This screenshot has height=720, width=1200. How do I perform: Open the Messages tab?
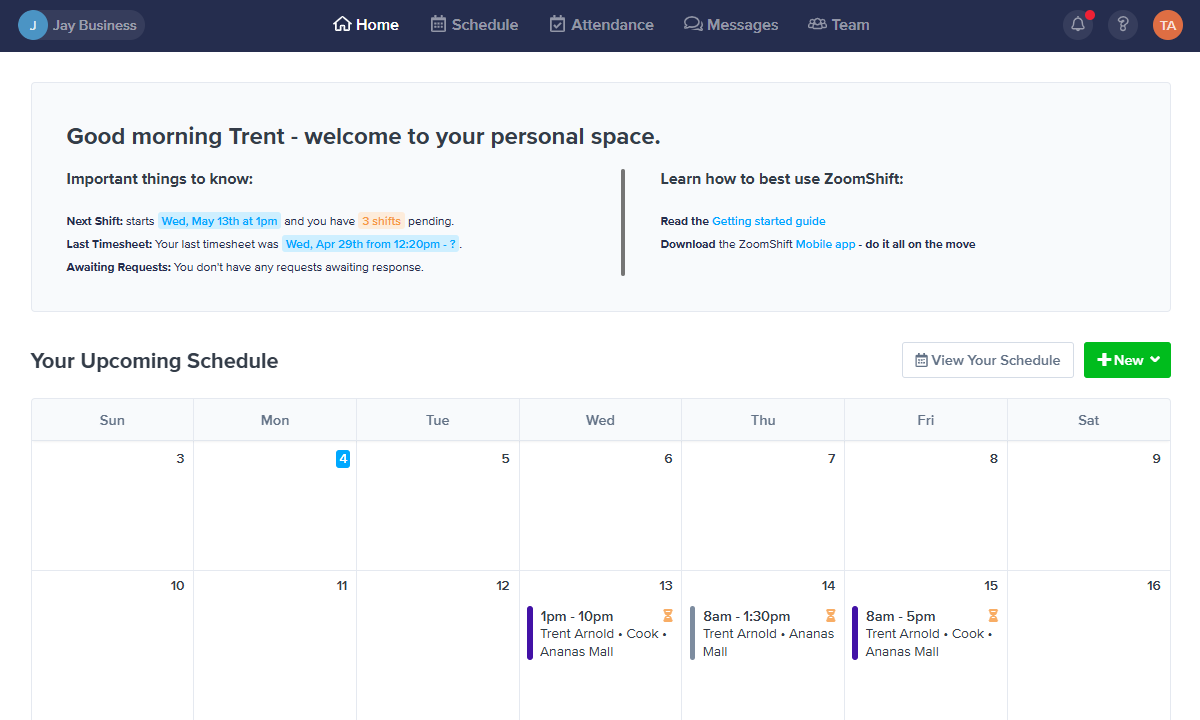(x=731, y=24)
